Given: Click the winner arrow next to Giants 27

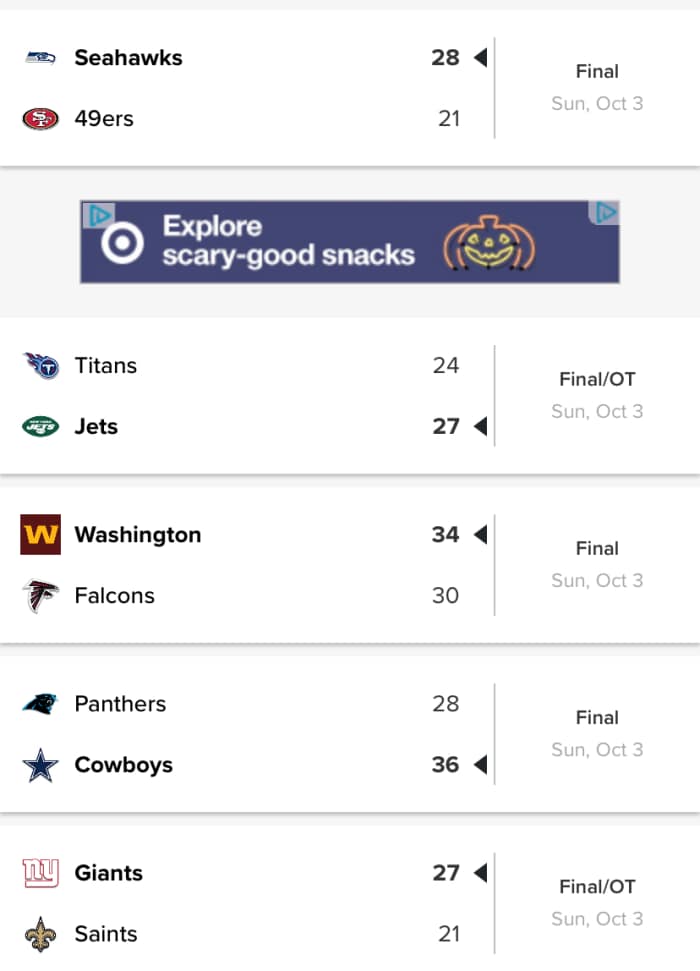Looking at the screenshot, I should coord(480,872).
